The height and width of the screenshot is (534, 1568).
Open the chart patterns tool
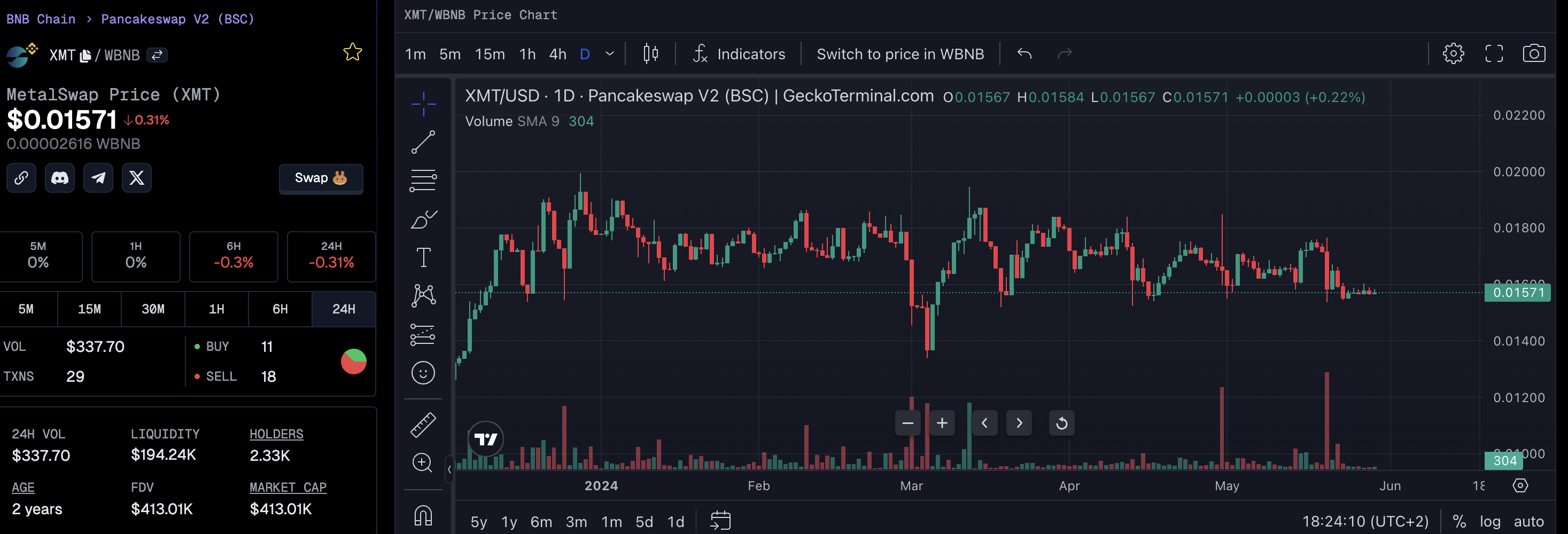coord(423,296)
